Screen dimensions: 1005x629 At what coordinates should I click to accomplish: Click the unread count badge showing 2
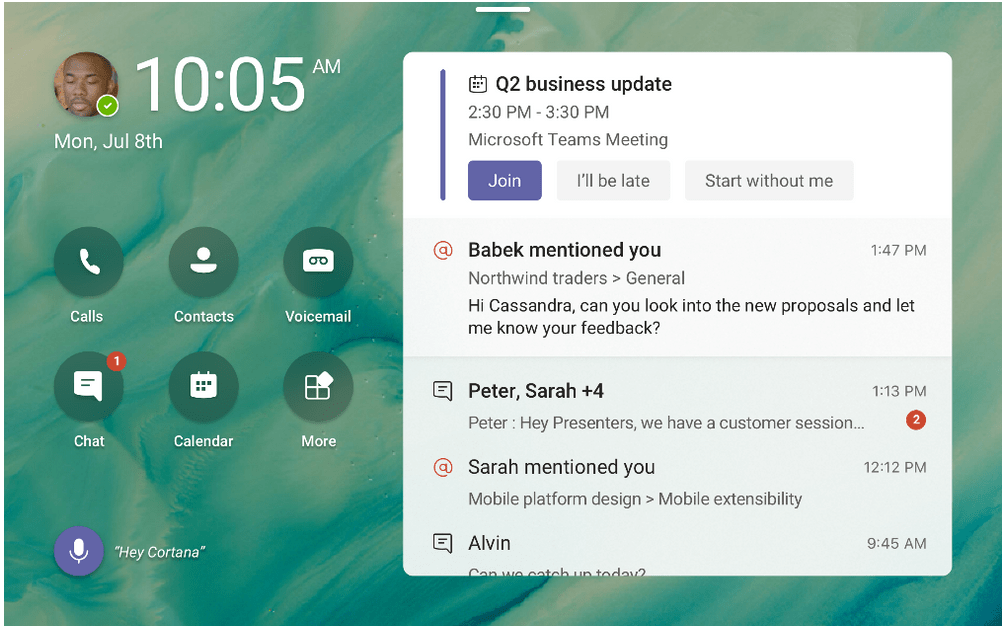coord(915,421)
